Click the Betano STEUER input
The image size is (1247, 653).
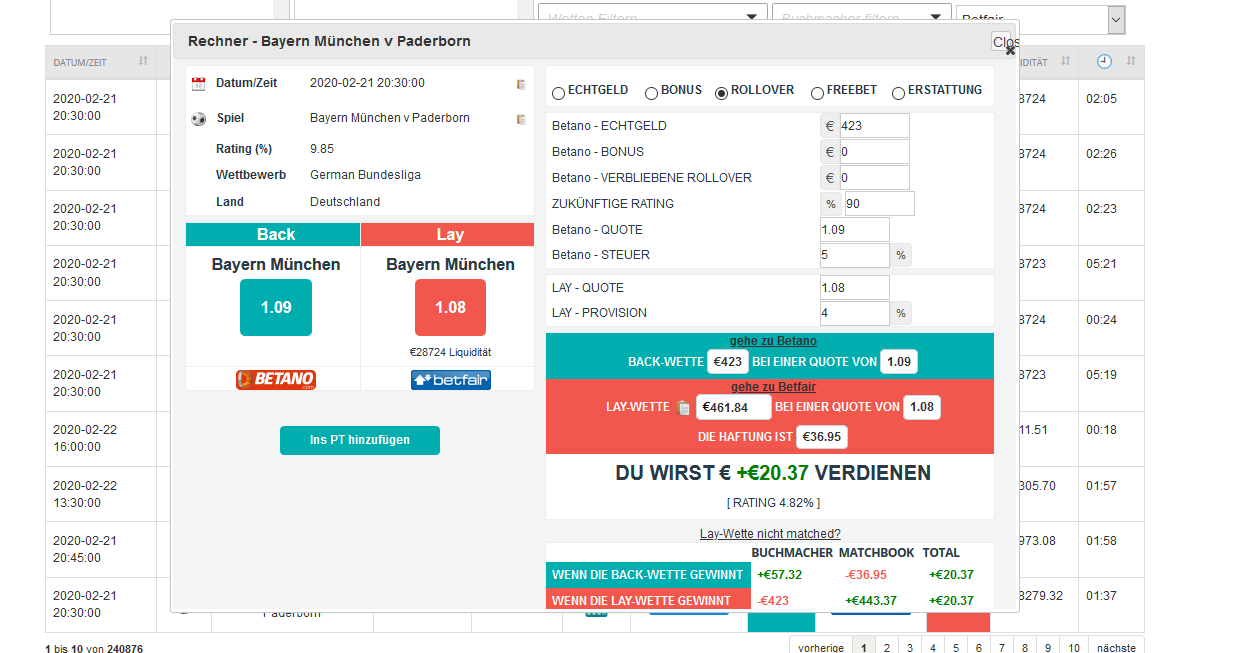855,255
